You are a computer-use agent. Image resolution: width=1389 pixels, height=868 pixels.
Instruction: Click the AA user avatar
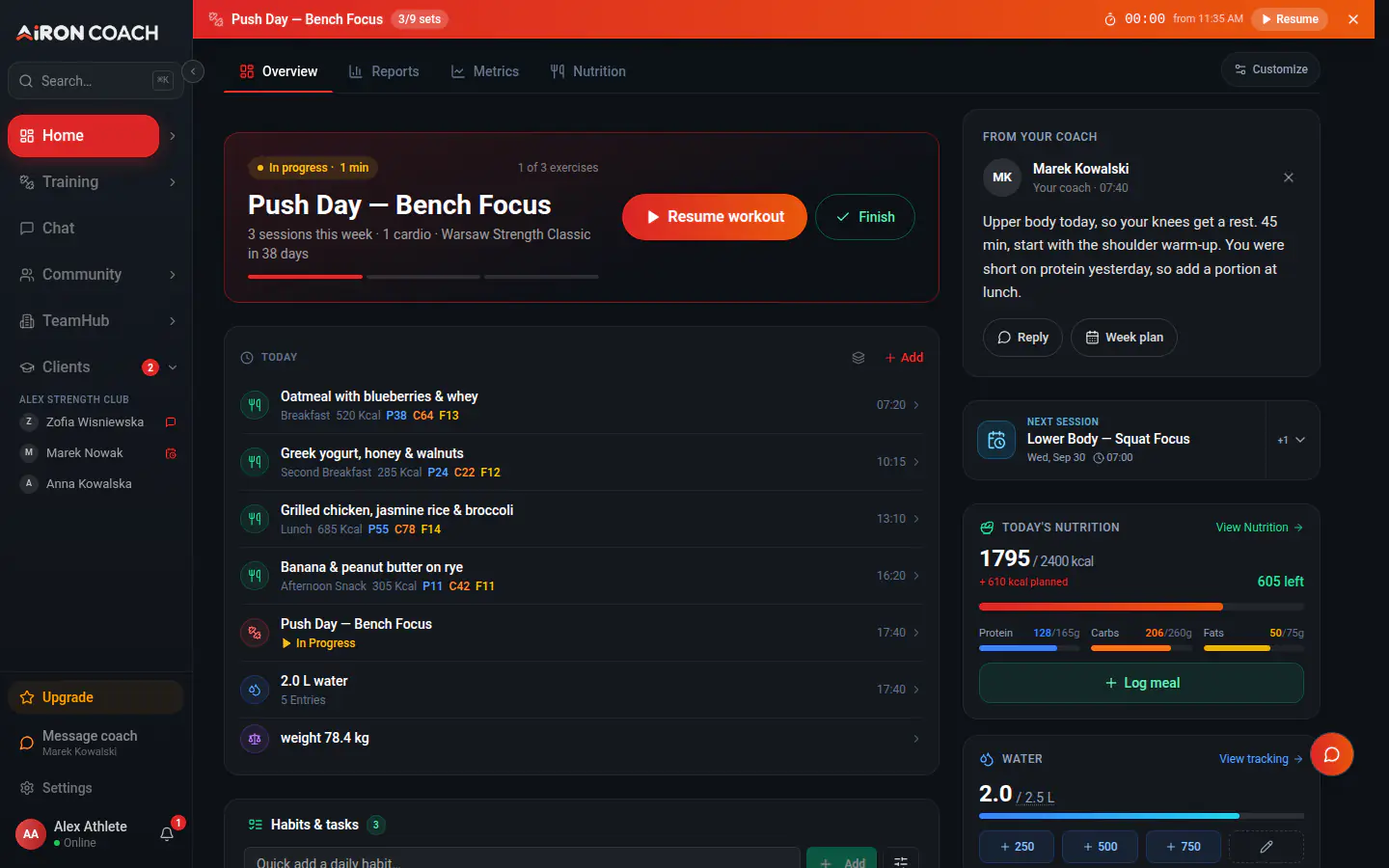pos(31,834)
